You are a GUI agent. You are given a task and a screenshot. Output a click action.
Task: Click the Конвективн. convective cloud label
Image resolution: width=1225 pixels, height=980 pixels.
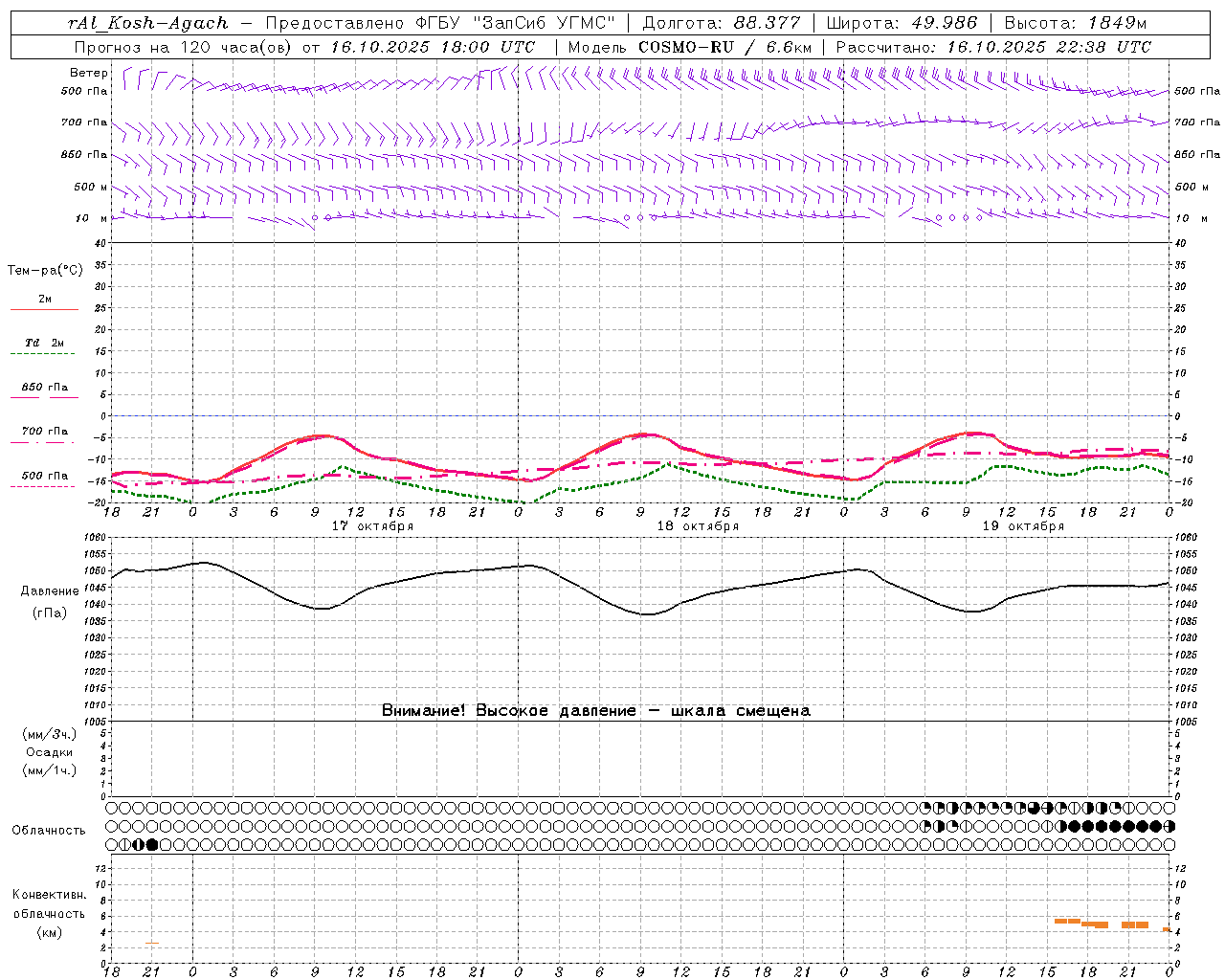[49, 895]
